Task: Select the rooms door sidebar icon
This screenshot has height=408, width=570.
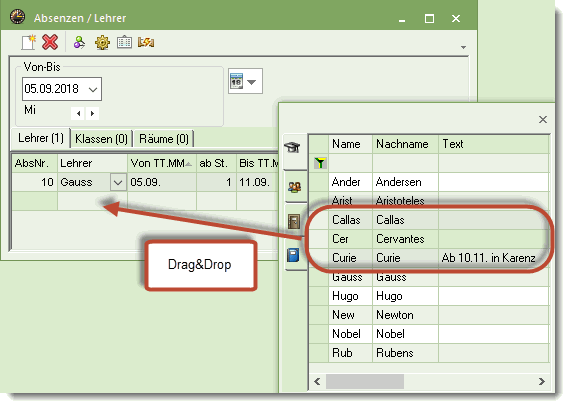Action: 294,221
